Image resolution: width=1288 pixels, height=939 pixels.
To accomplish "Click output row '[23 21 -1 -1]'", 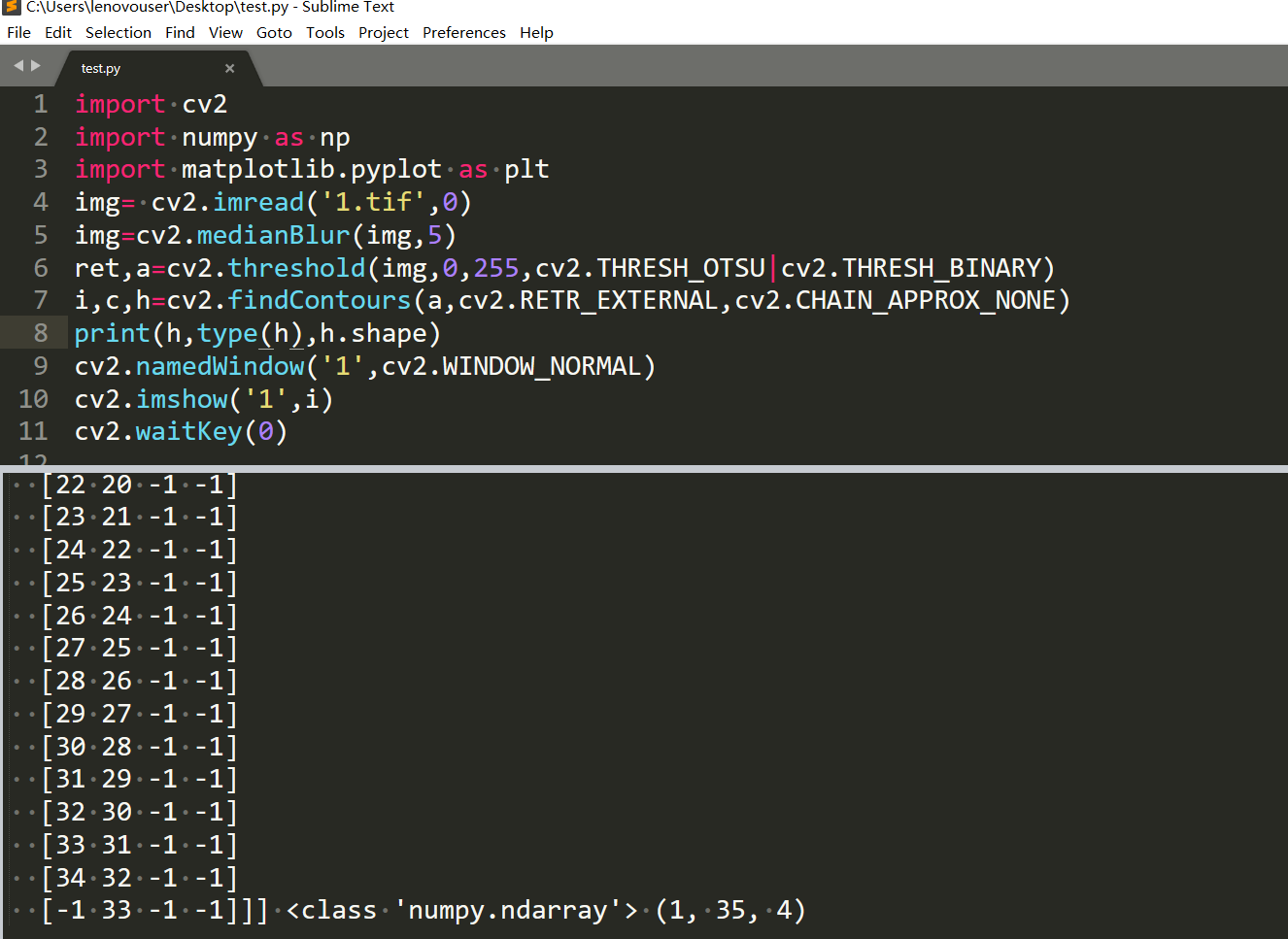I will pos(139,517).
